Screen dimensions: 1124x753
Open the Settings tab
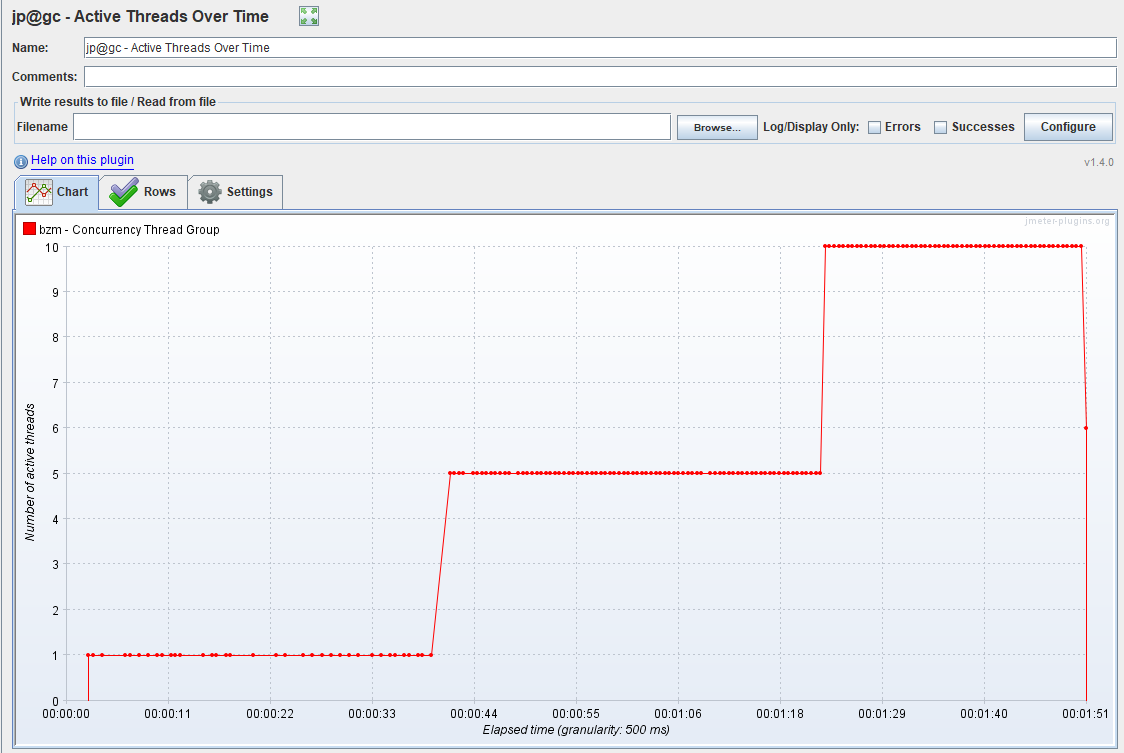pyautogui.click(x=235, y=192)
